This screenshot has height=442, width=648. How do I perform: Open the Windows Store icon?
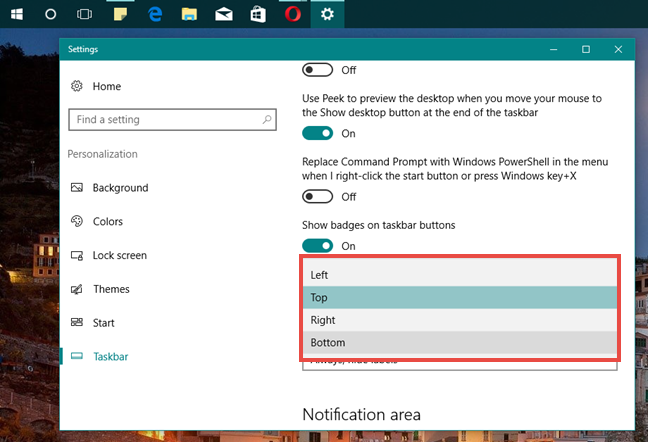pos(258,14)
